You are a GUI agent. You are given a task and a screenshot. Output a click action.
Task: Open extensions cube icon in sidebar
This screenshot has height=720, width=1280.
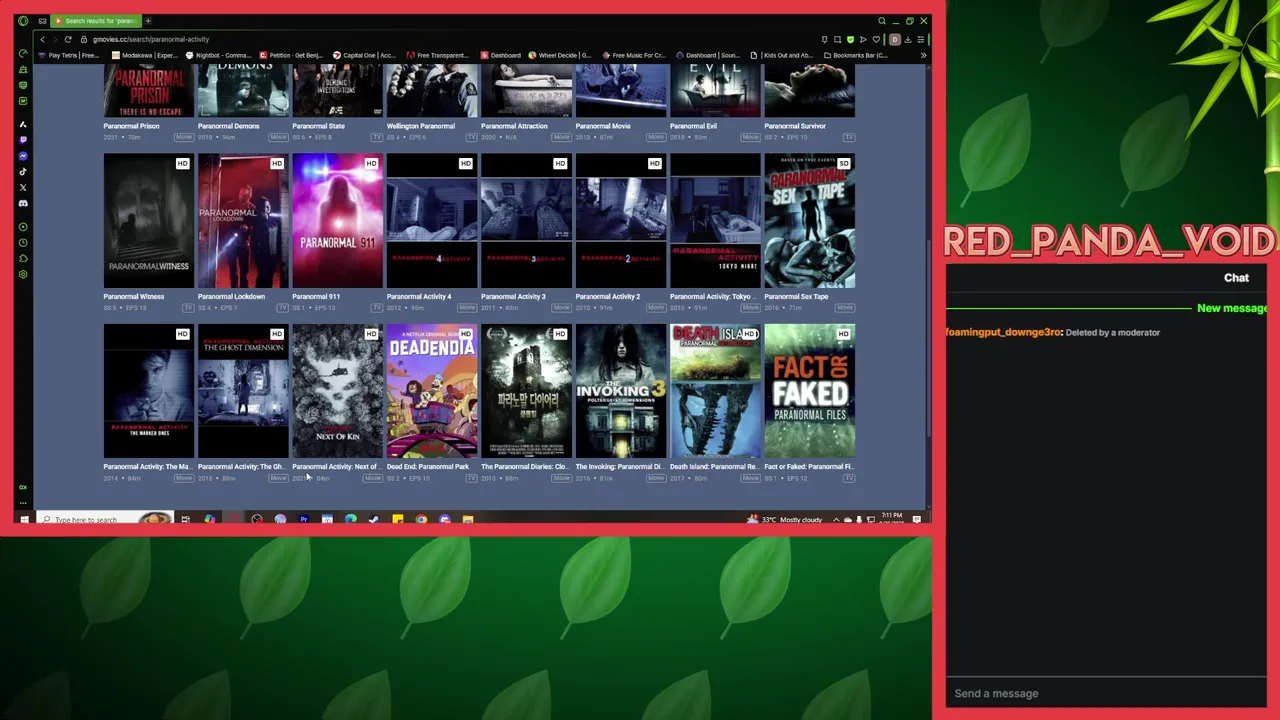pos(23,258)
